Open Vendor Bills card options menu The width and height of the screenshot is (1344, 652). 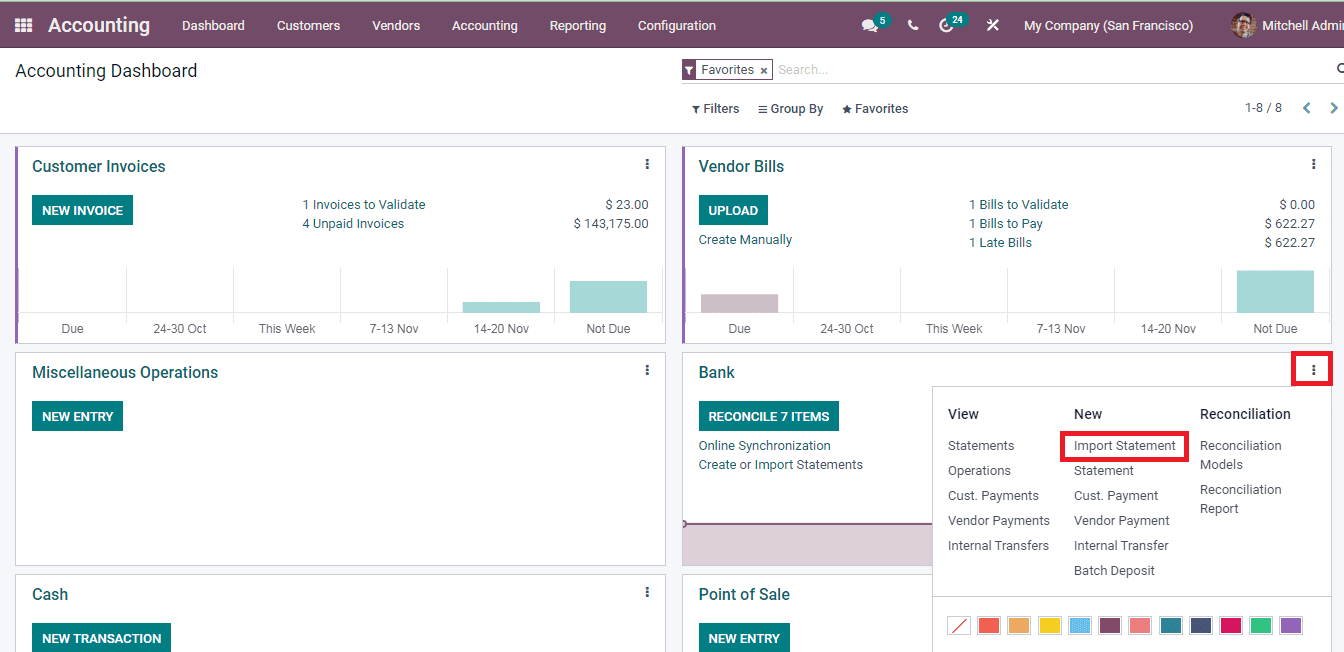click(x=1313, y=163)
